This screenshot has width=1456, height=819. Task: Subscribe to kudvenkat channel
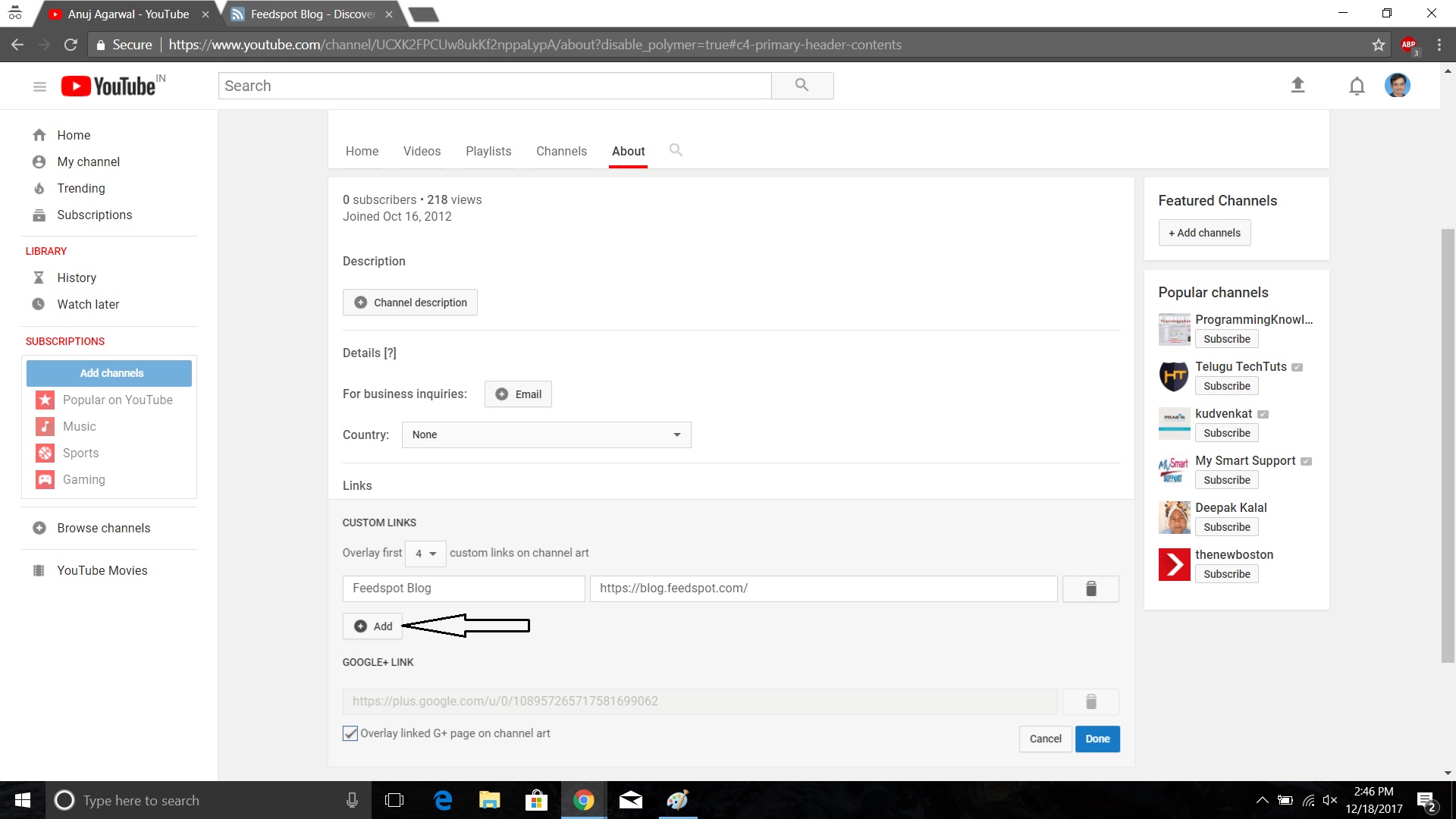1226,433
